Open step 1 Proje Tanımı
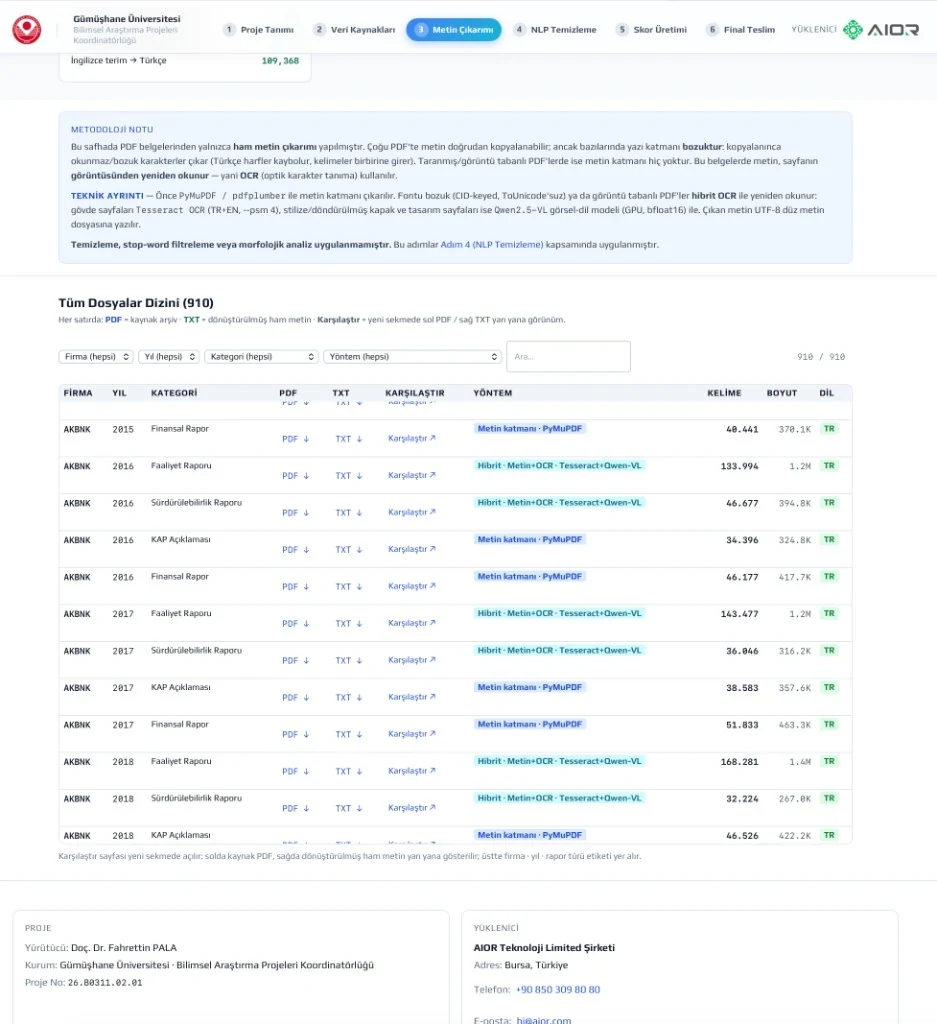Viewport: 937px width, 1024px height. [259, 29]
